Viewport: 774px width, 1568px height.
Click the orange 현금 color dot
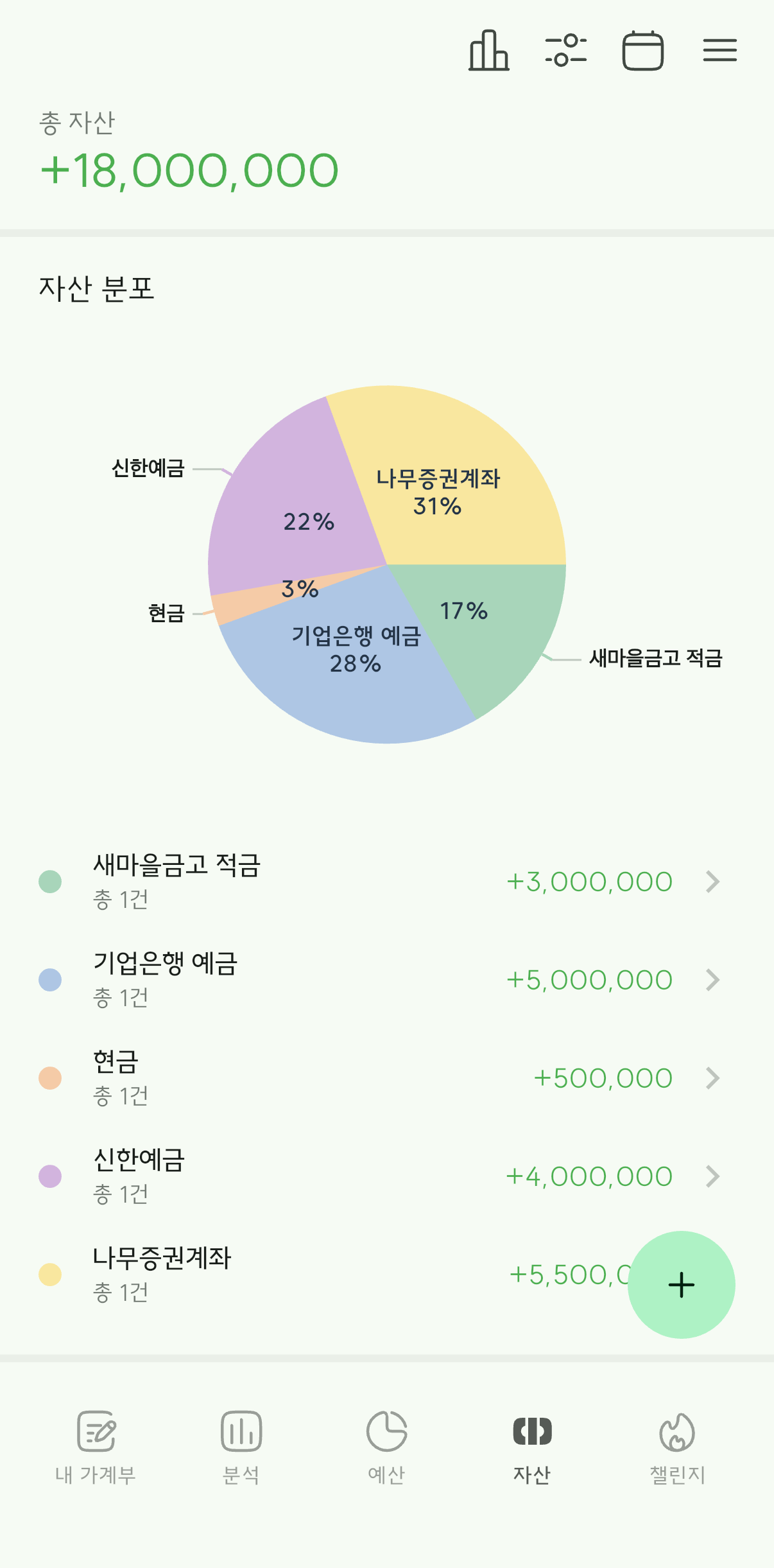tap(50, 1078)
